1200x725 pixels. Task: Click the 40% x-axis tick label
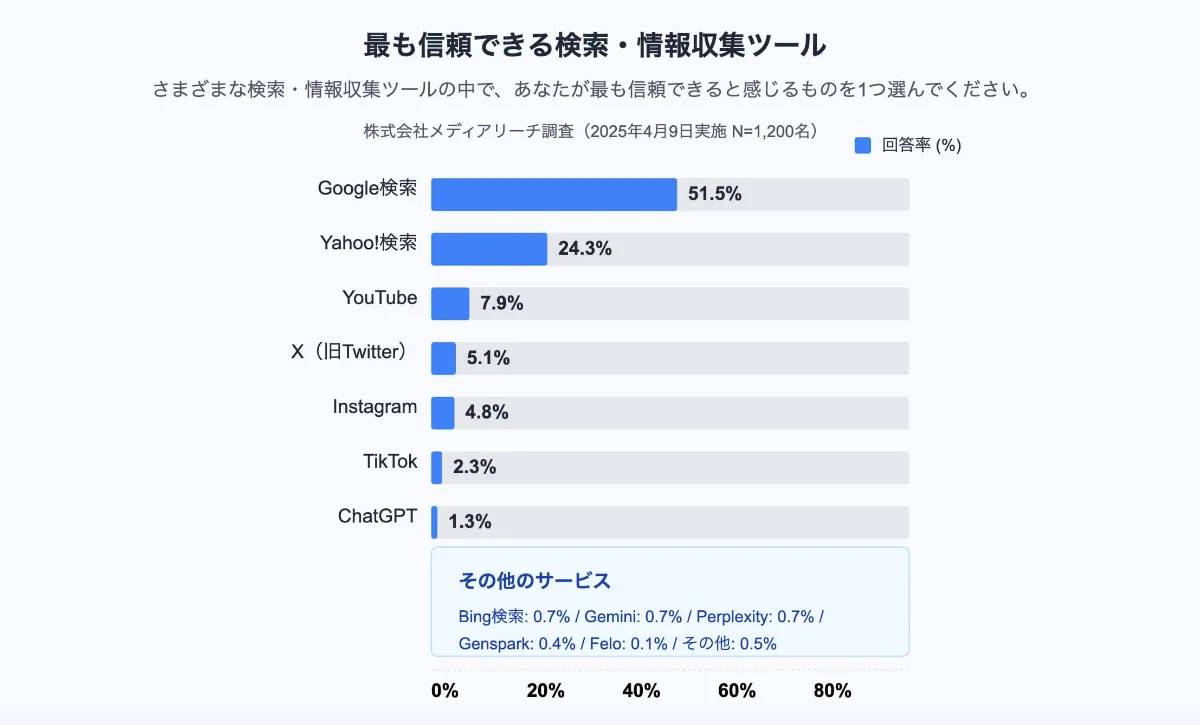641,690
